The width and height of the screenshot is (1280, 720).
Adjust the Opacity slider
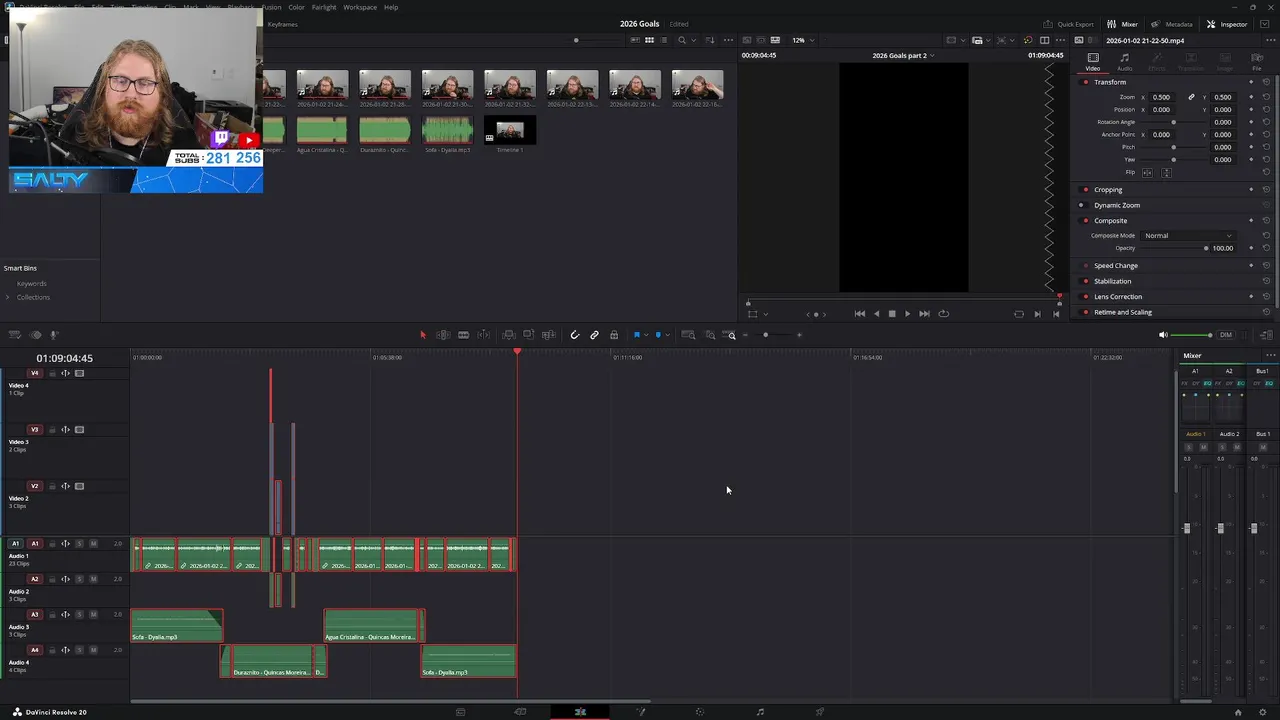click(1205, 248)
